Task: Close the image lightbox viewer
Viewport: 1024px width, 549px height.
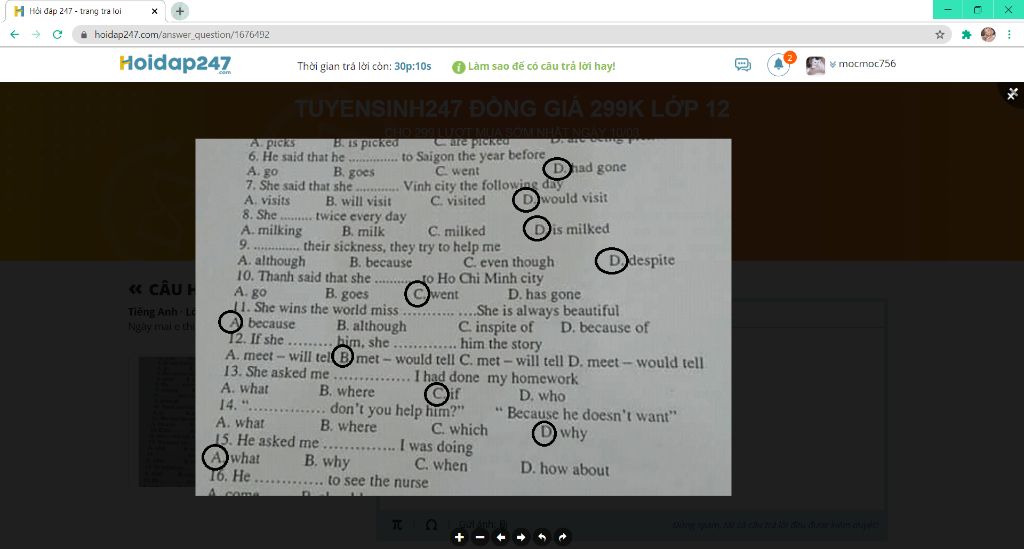Action: 1012,94
